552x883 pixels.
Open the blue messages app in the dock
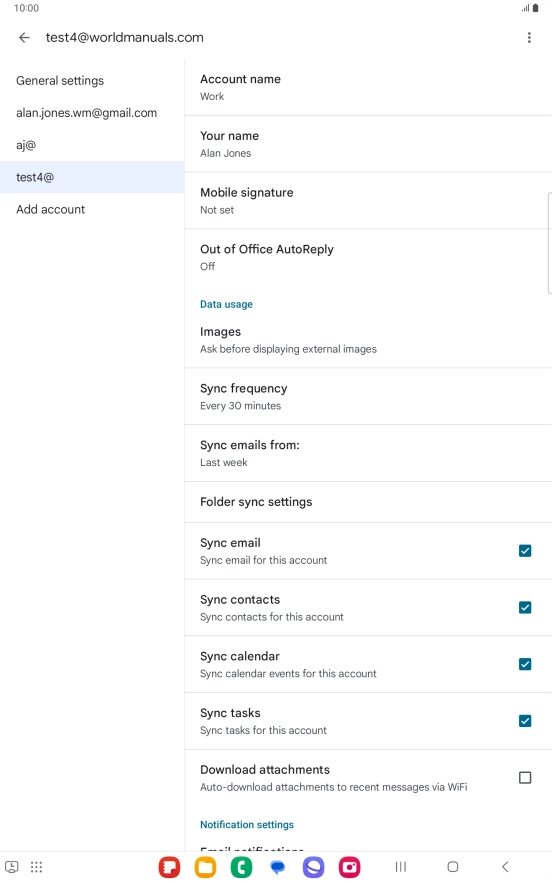278,867
